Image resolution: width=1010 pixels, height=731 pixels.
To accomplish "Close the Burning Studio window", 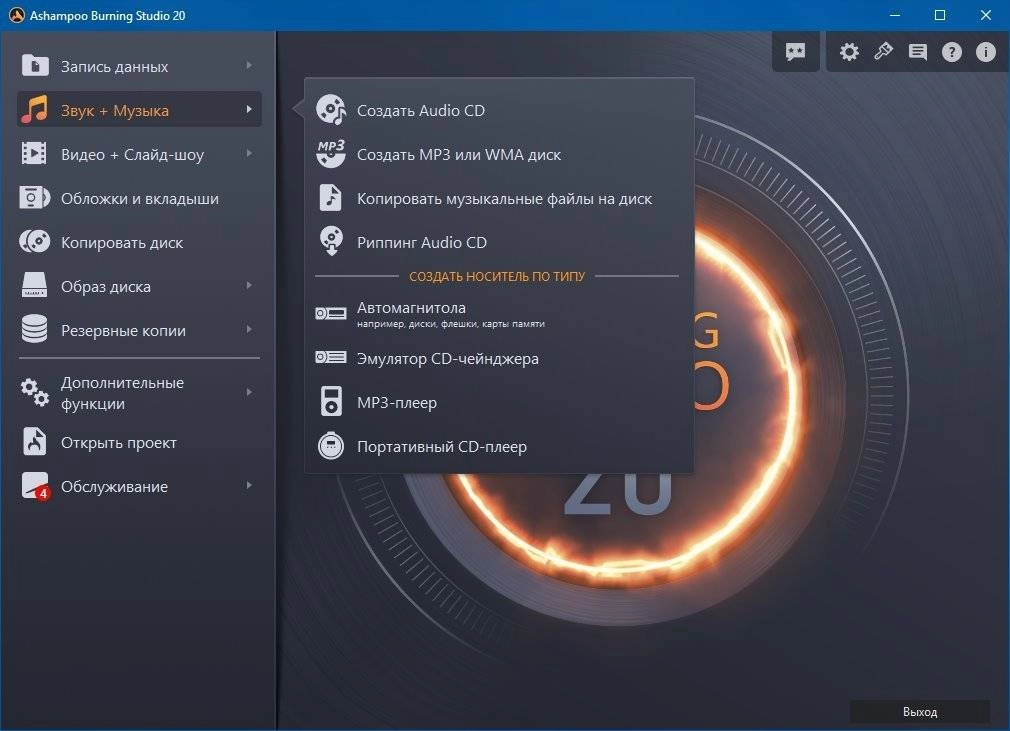I will [986, 15].
